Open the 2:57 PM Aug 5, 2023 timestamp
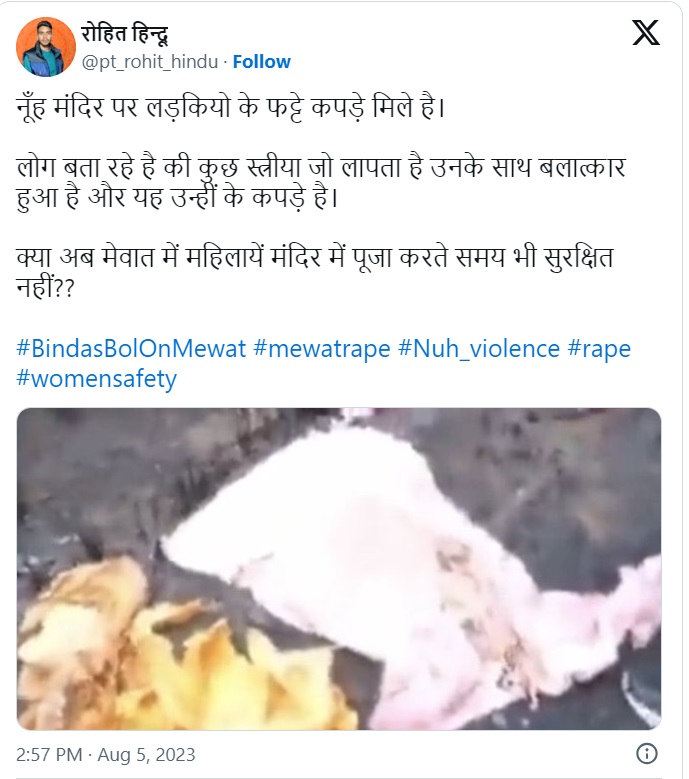The height and width of the screenshot is (779, 689). coord(106,754)
